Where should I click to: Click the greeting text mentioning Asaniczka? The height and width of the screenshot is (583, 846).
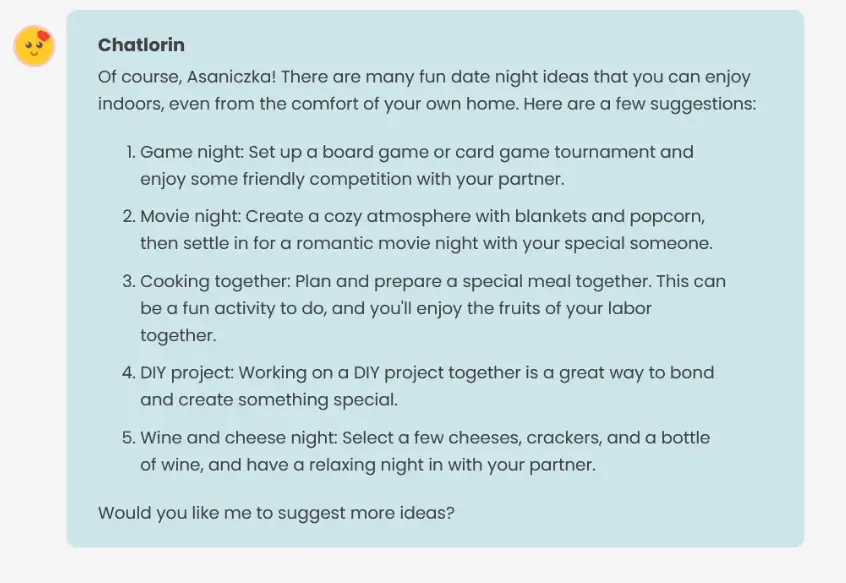[423, 77]
